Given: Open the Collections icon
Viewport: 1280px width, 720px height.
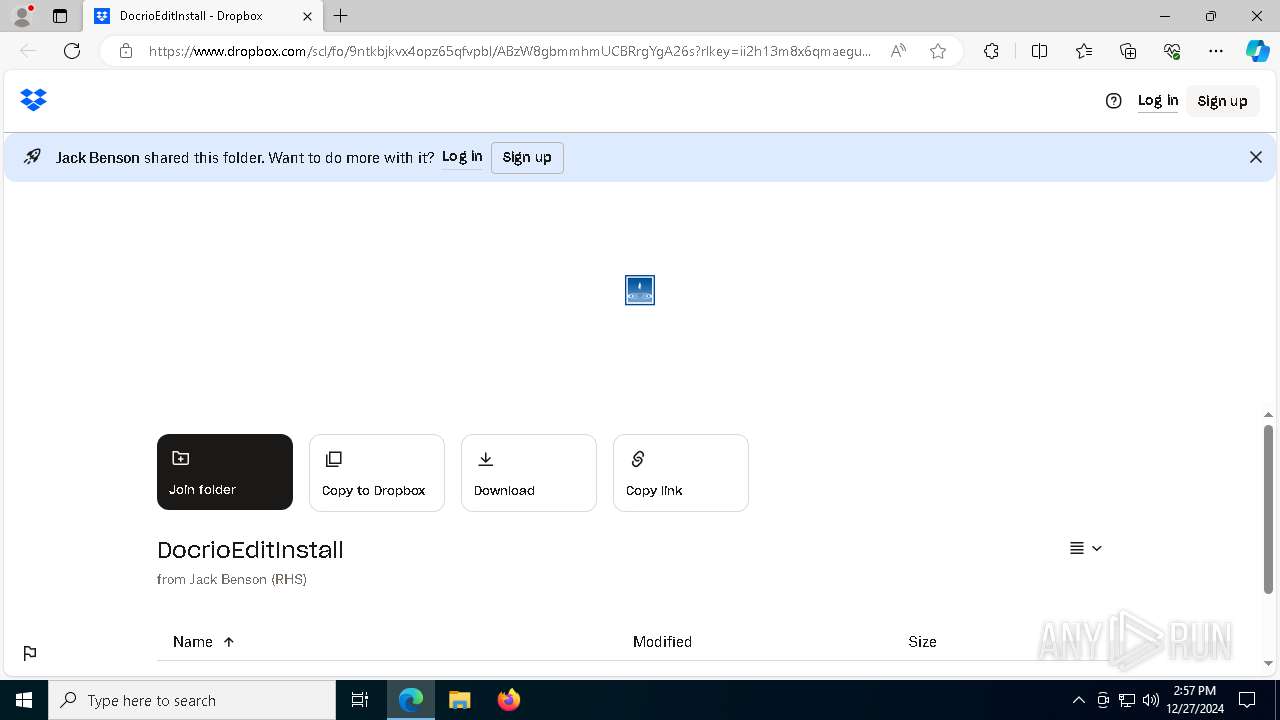Looking at the screenshot, I should [1128, 51].
